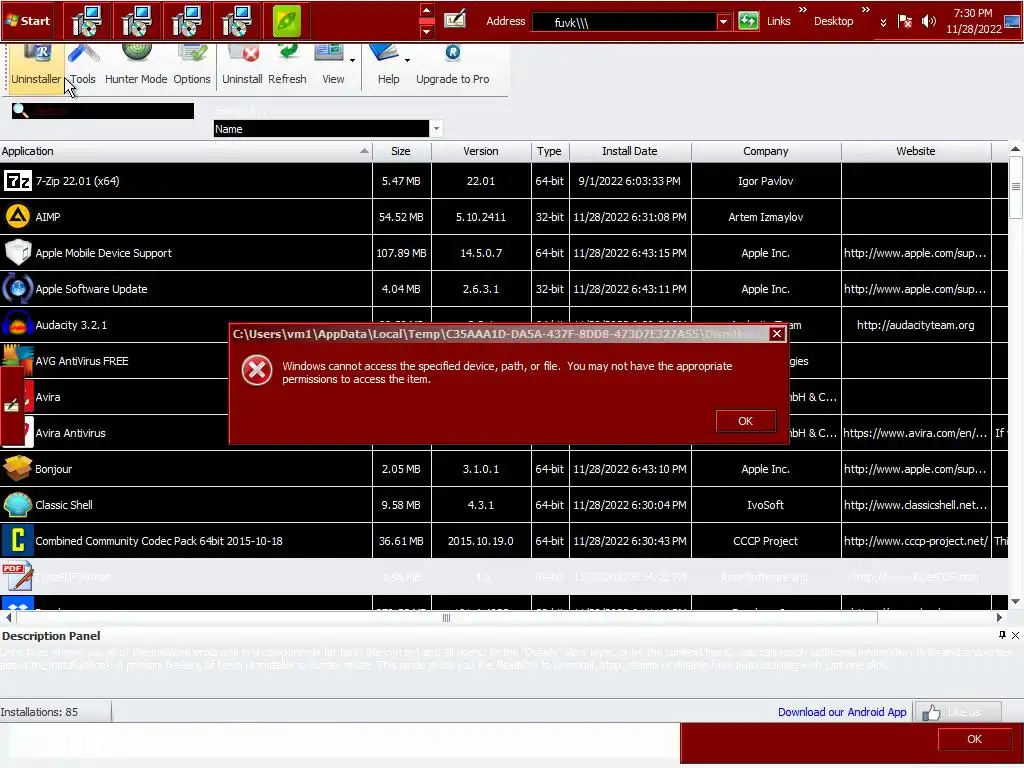Click the red error icon in dialog
Screen dimensions: 1024x768
coord(257,370)
